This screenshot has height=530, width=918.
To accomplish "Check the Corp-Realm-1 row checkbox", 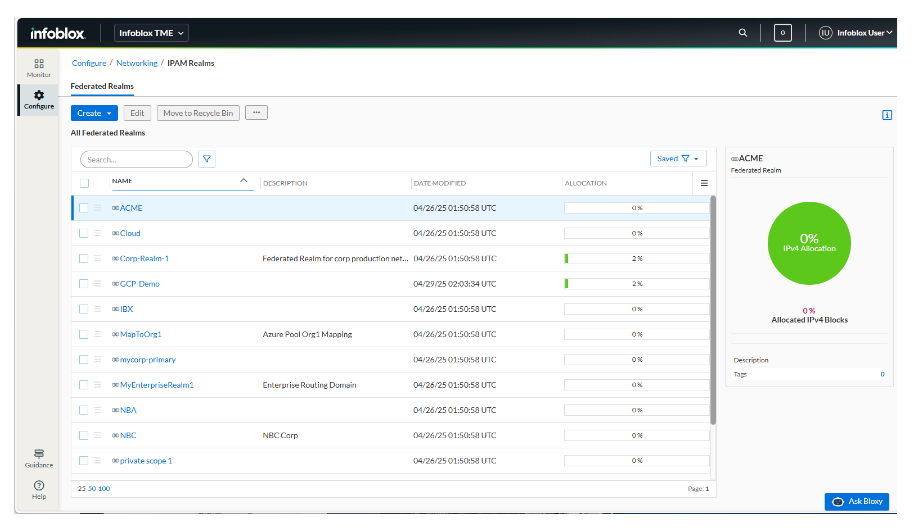I will click(85, 258).
